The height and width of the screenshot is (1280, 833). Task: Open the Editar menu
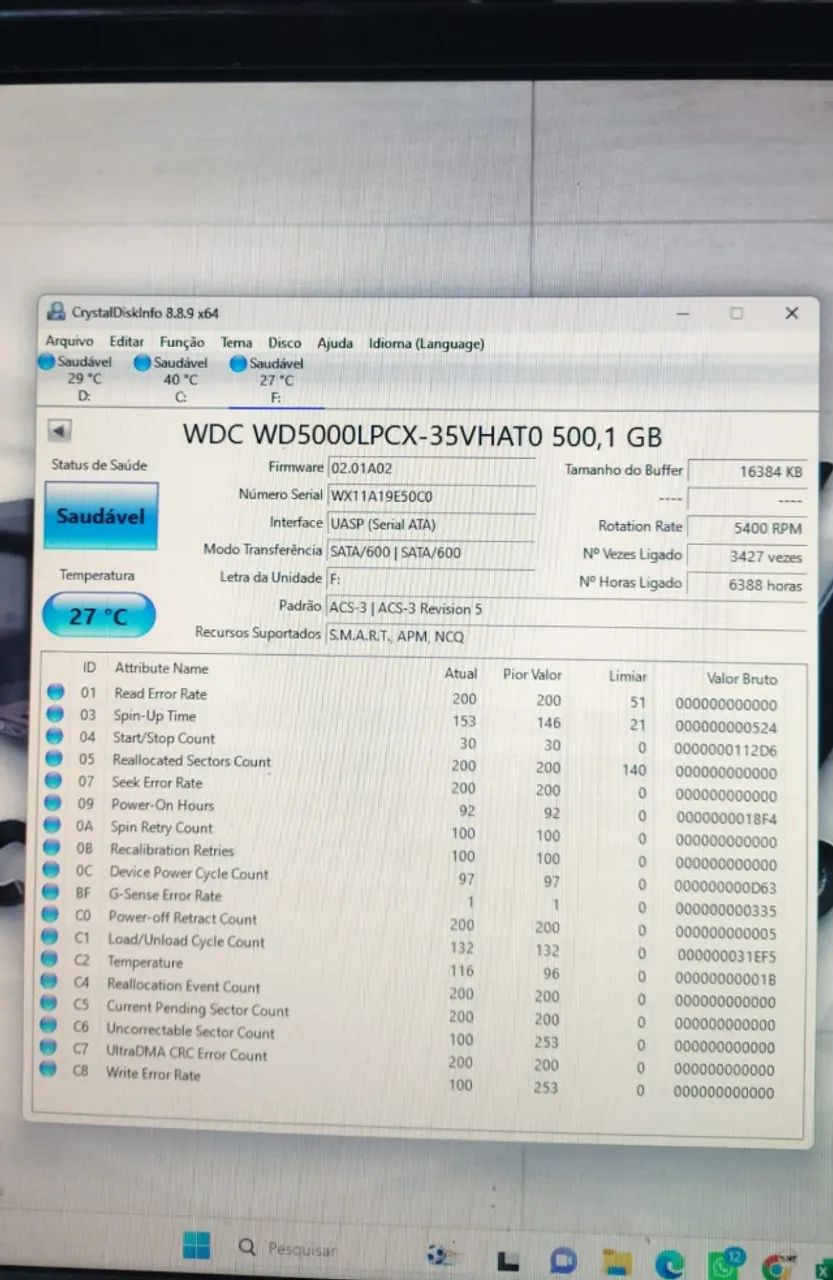(126, 342)
